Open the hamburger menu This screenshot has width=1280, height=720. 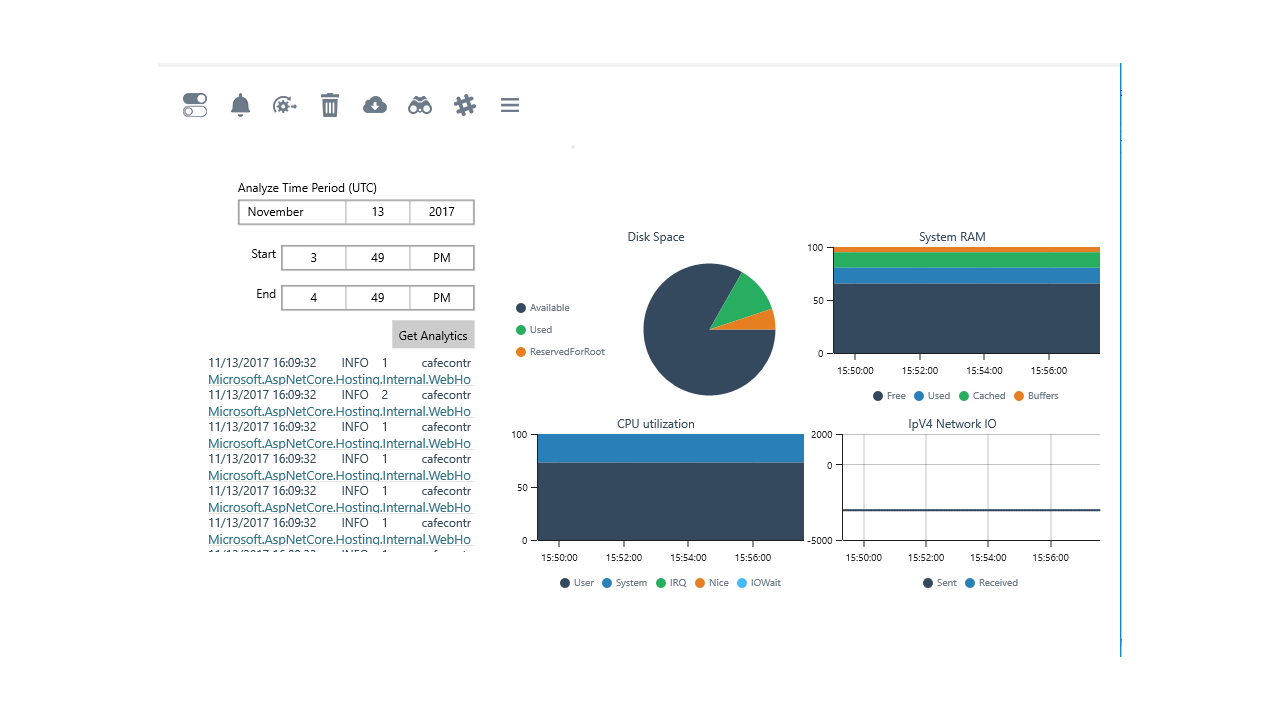[510, 105]
